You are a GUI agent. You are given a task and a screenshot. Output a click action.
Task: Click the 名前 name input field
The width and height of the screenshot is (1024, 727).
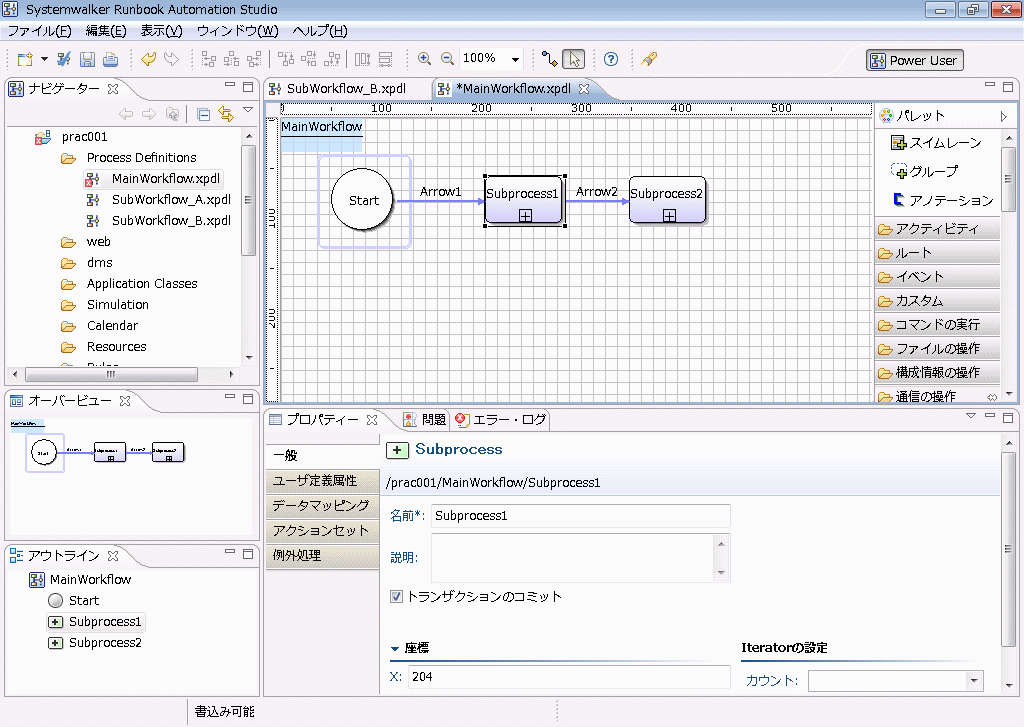click(x=581, y=515)
